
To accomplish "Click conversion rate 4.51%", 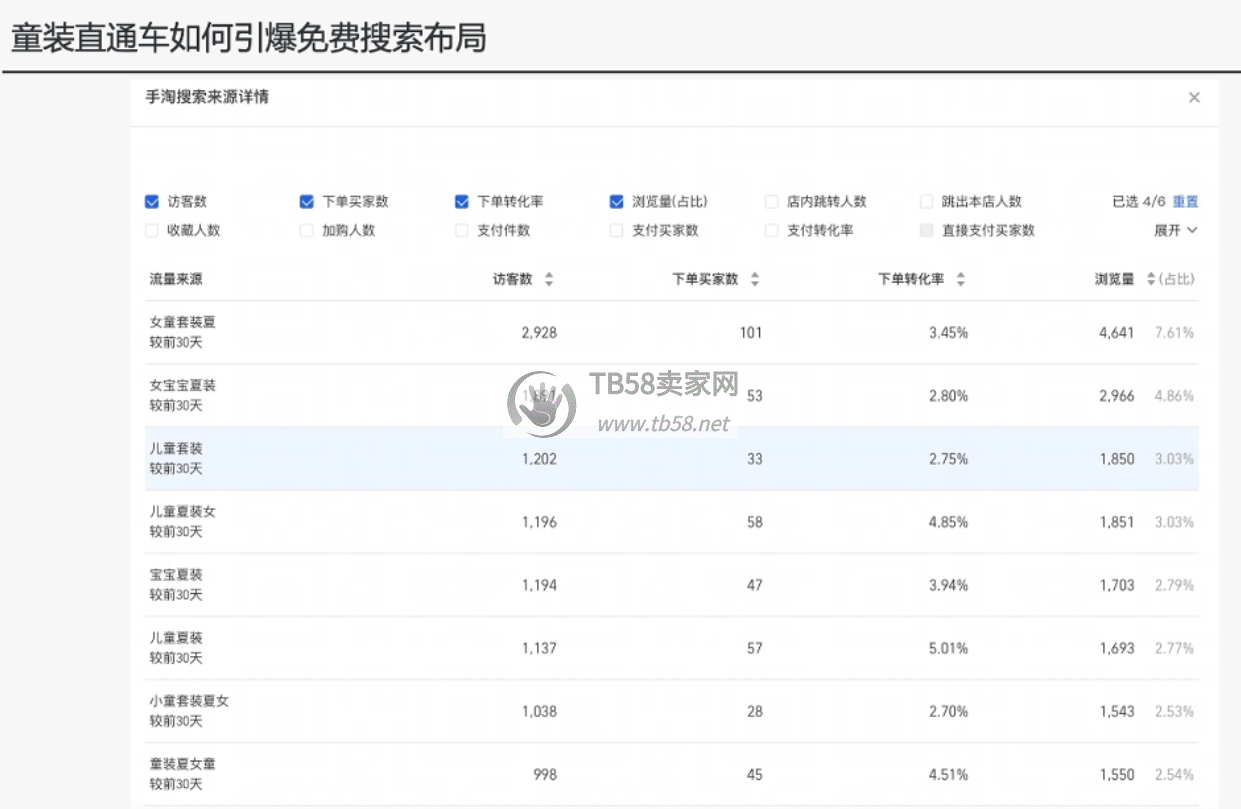I will (x=948, y=774).
